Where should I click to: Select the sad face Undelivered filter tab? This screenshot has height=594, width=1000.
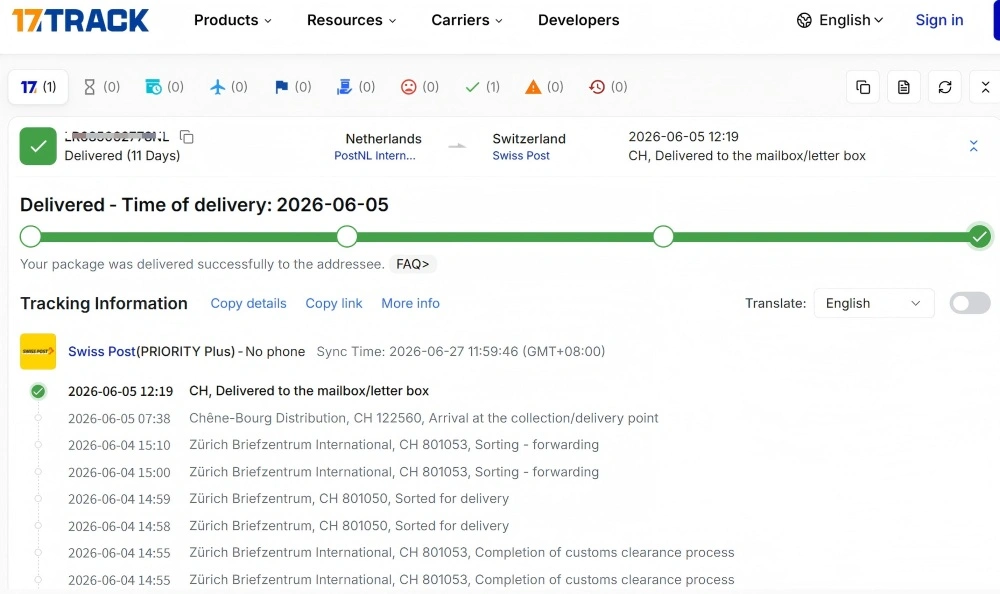420,87
